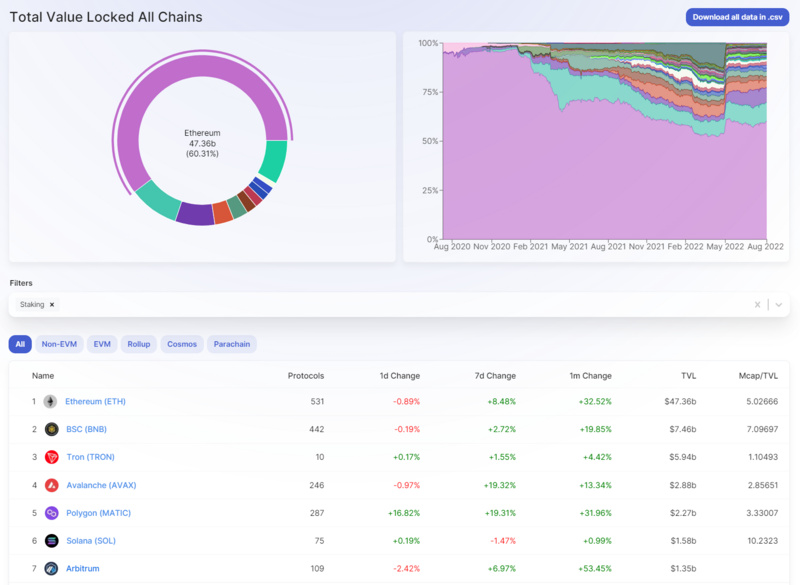Click the Arbitrum chain logo icon
The image size is (800, 585).
click(x=51, y=569)
